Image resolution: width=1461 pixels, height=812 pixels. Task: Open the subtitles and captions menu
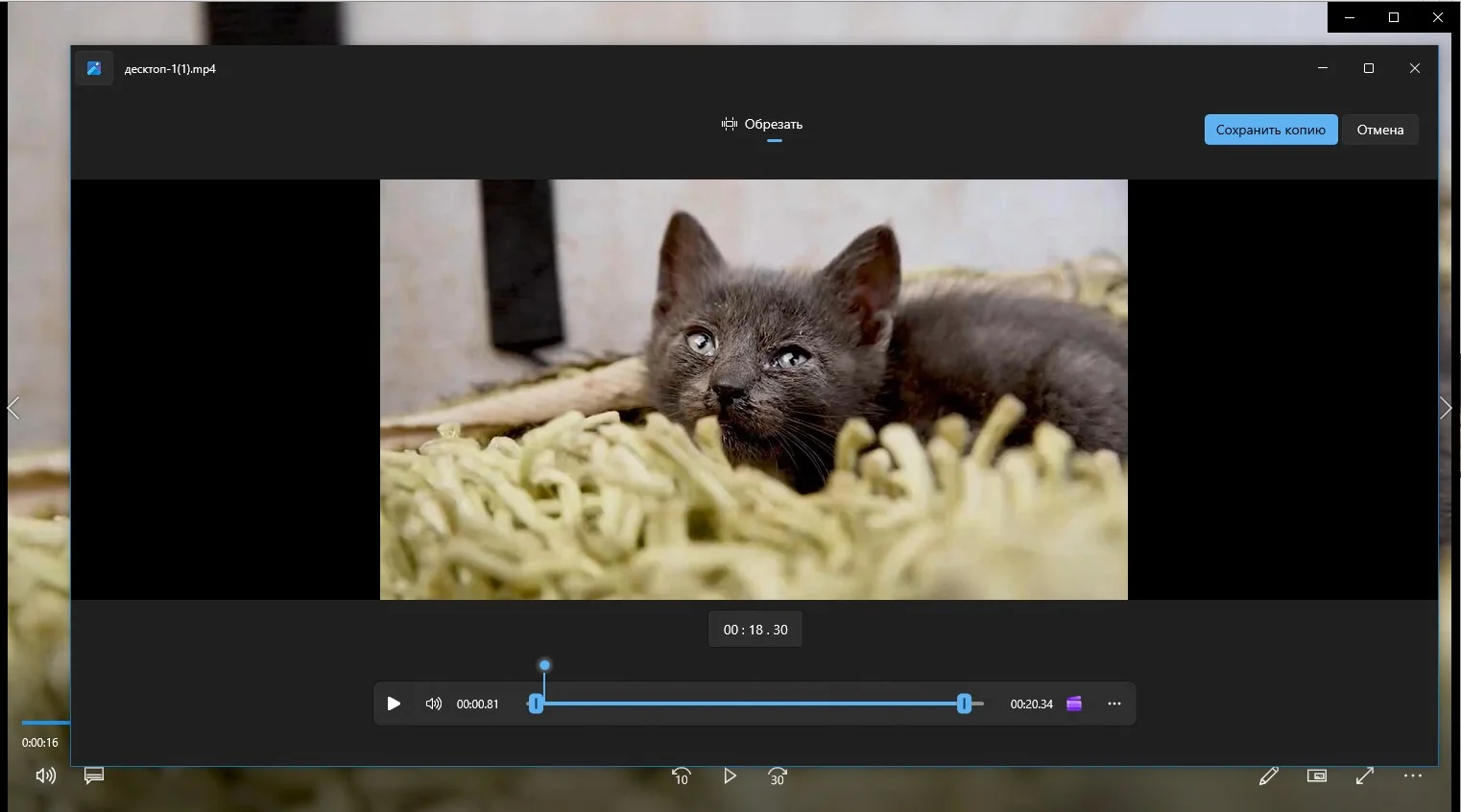[x=94, y=776]
